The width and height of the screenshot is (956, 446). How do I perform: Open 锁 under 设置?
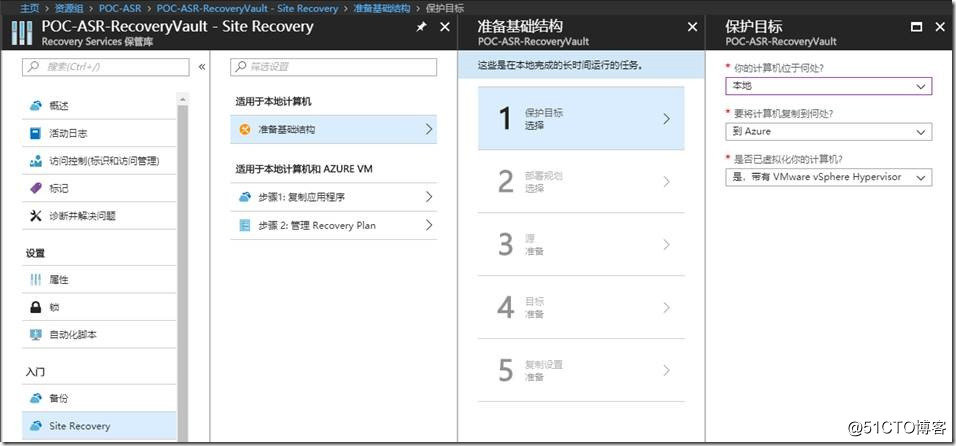99,307
